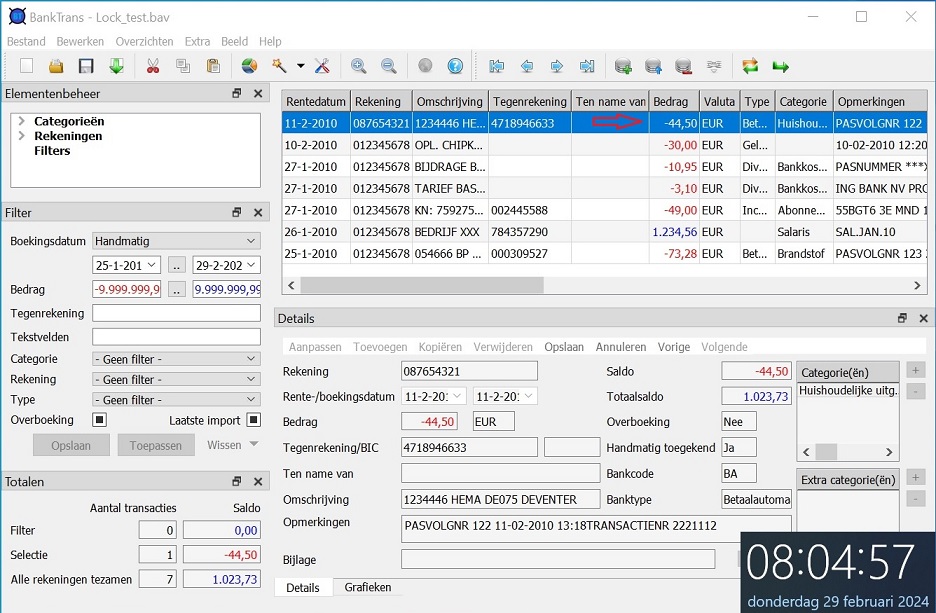Screen dimensions: 936x613
Task: Toggle the Laatste import checkbox
Action: 253,420
